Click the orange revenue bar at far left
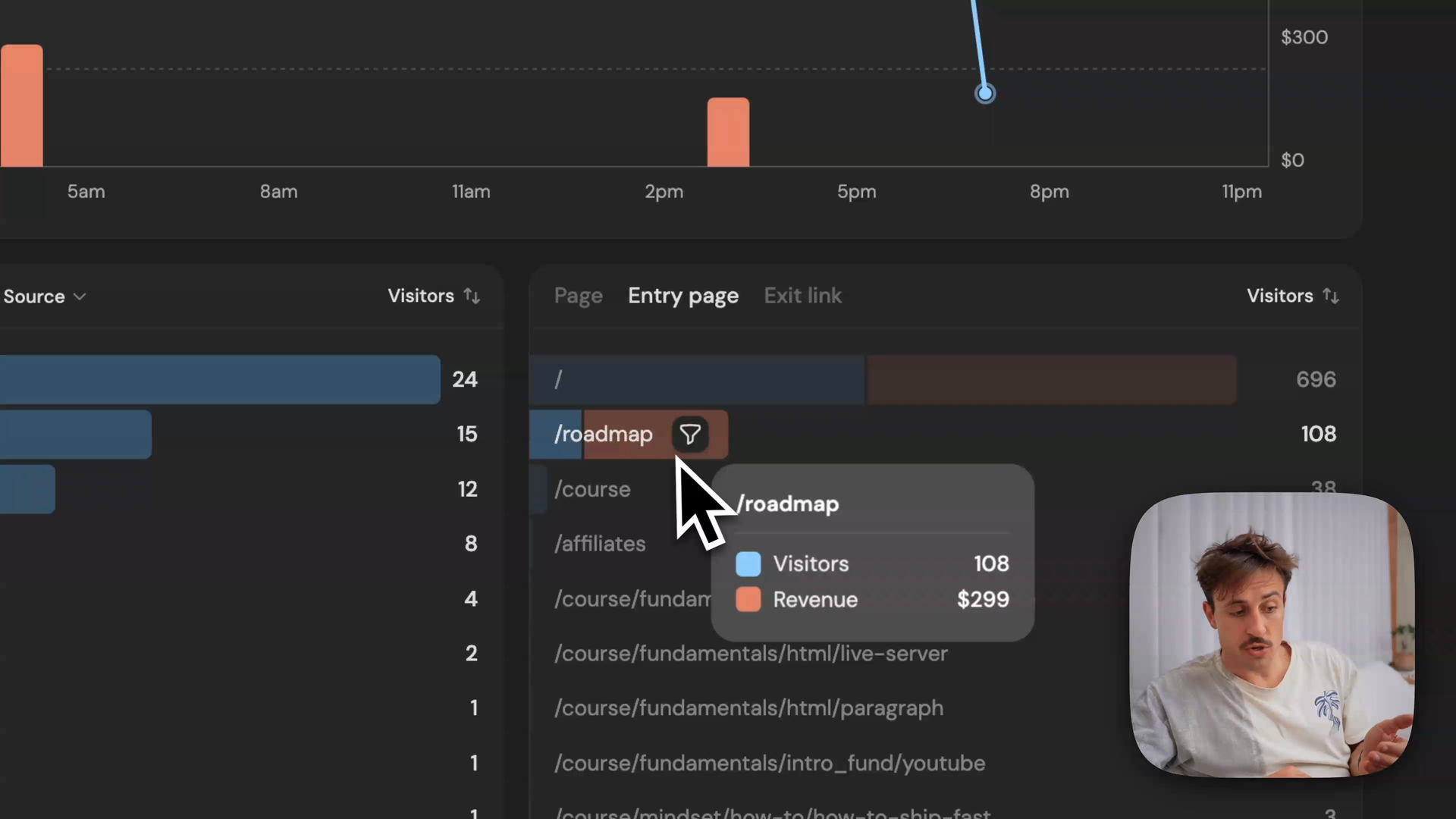 [21, 106]
